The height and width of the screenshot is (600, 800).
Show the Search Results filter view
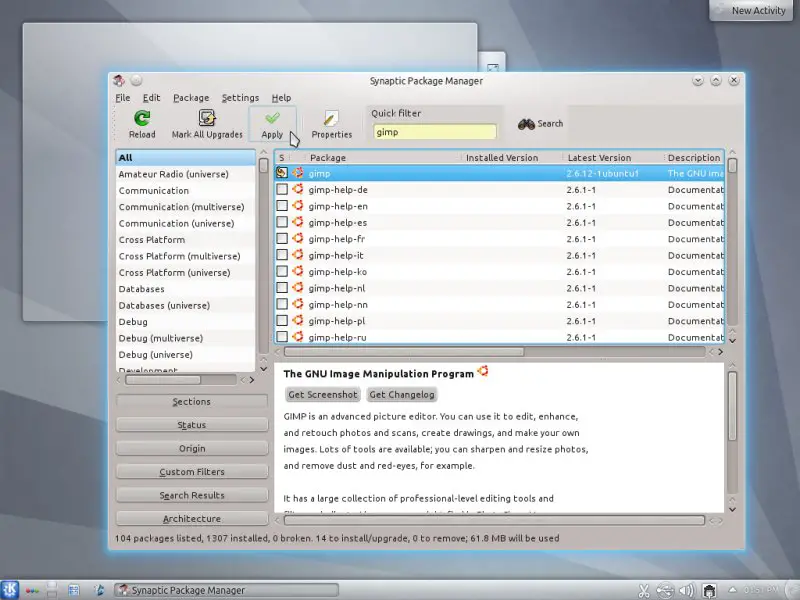click(x=192, y=495)
